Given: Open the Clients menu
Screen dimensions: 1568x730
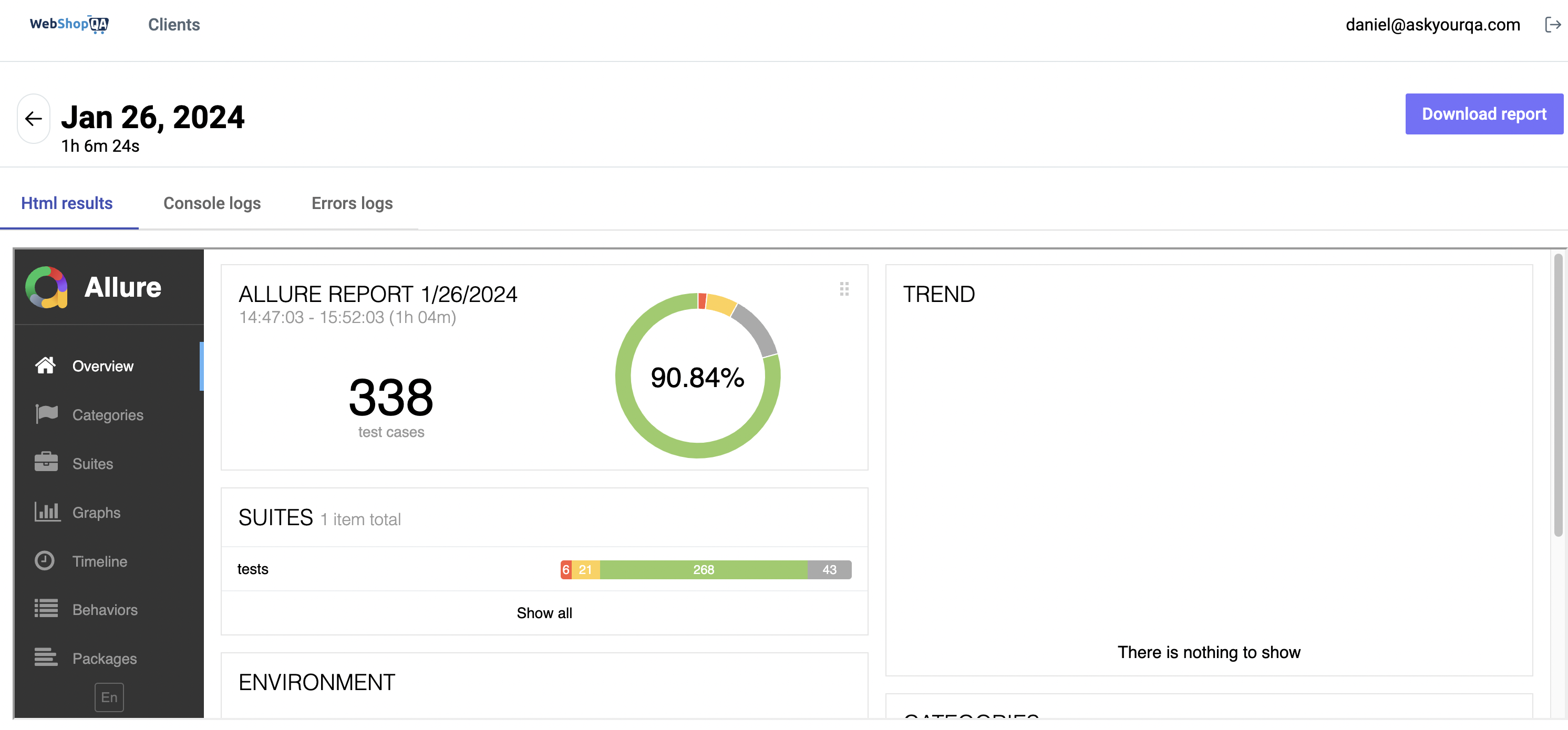Looking at the screenshot, I should [x=174, y=24].
